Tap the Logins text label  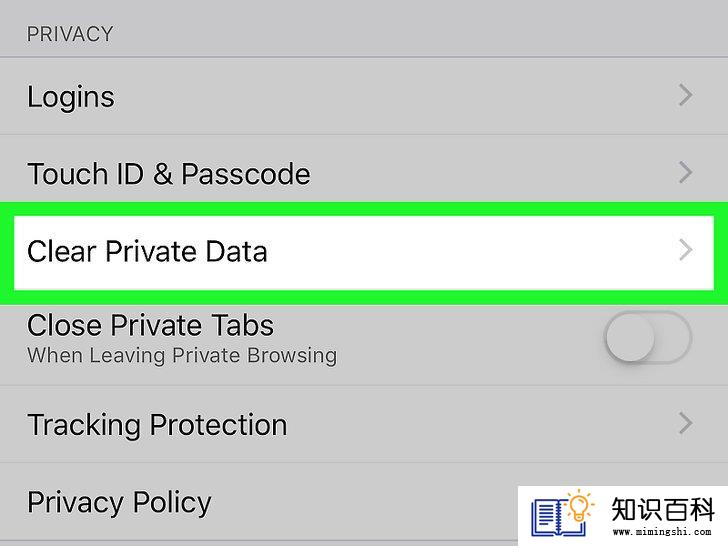71,97
